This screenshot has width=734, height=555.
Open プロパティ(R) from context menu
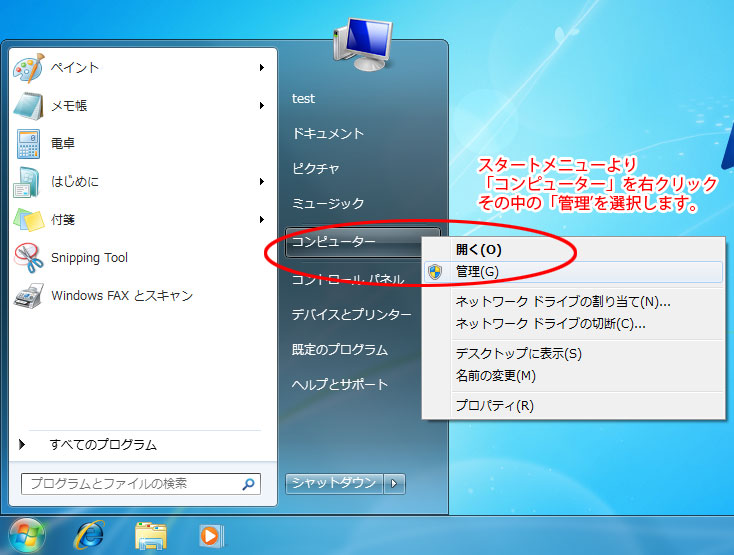pos(573,406)
